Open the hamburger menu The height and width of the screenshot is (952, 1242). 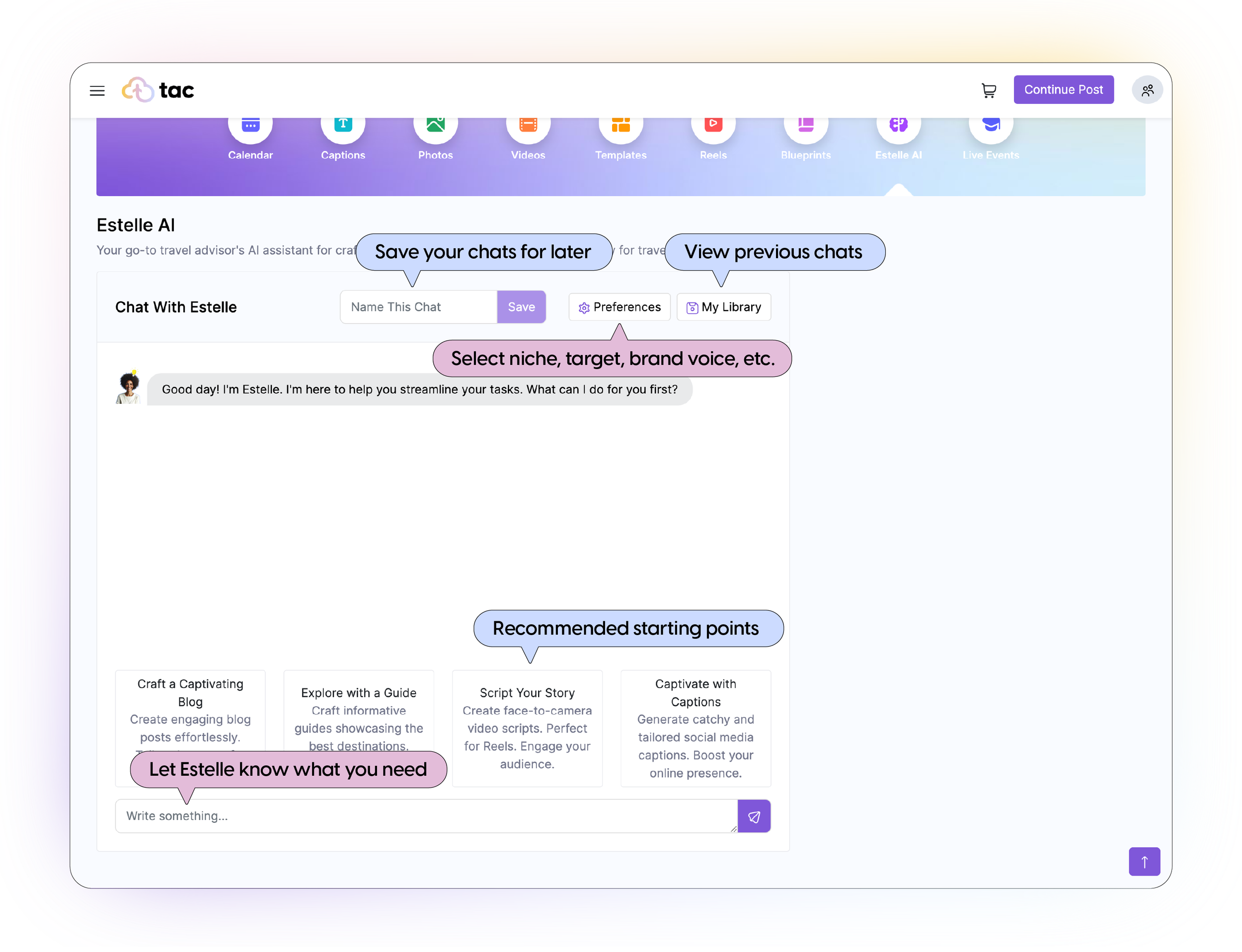click(x=97, y=91)
